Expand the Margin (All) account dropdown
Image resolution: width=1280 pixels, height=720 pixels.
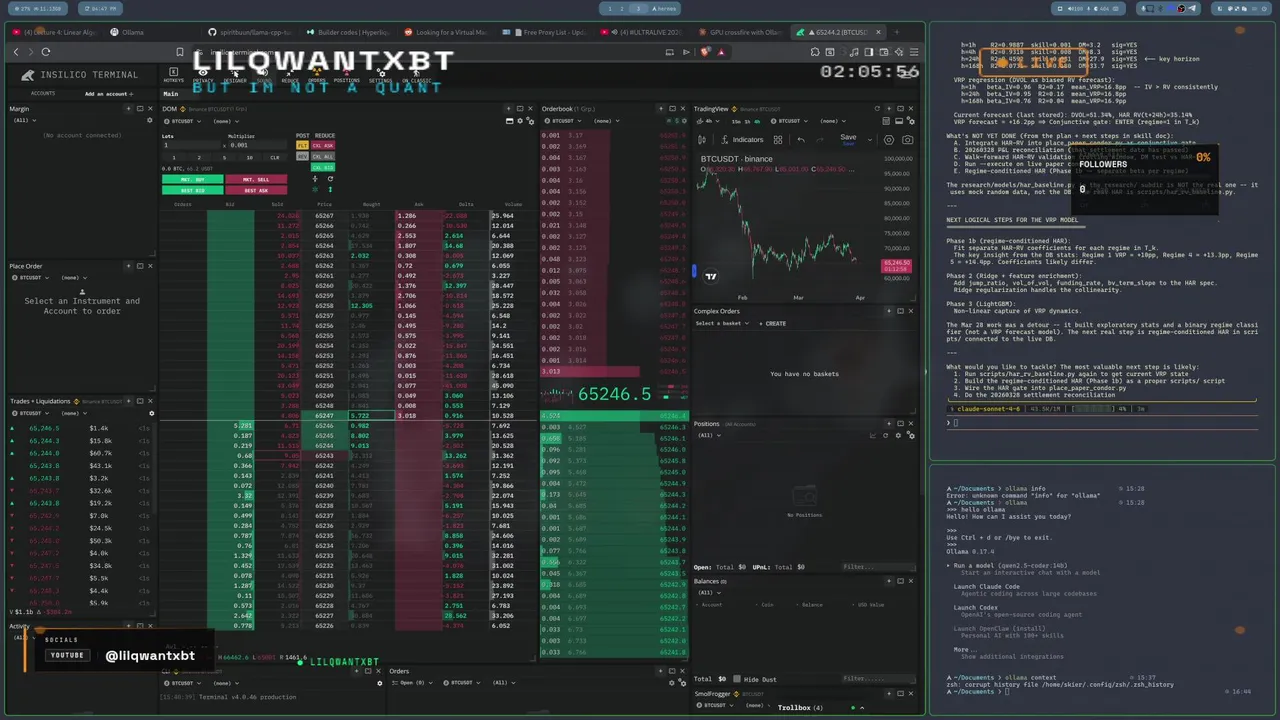click(x=24, y=120)
